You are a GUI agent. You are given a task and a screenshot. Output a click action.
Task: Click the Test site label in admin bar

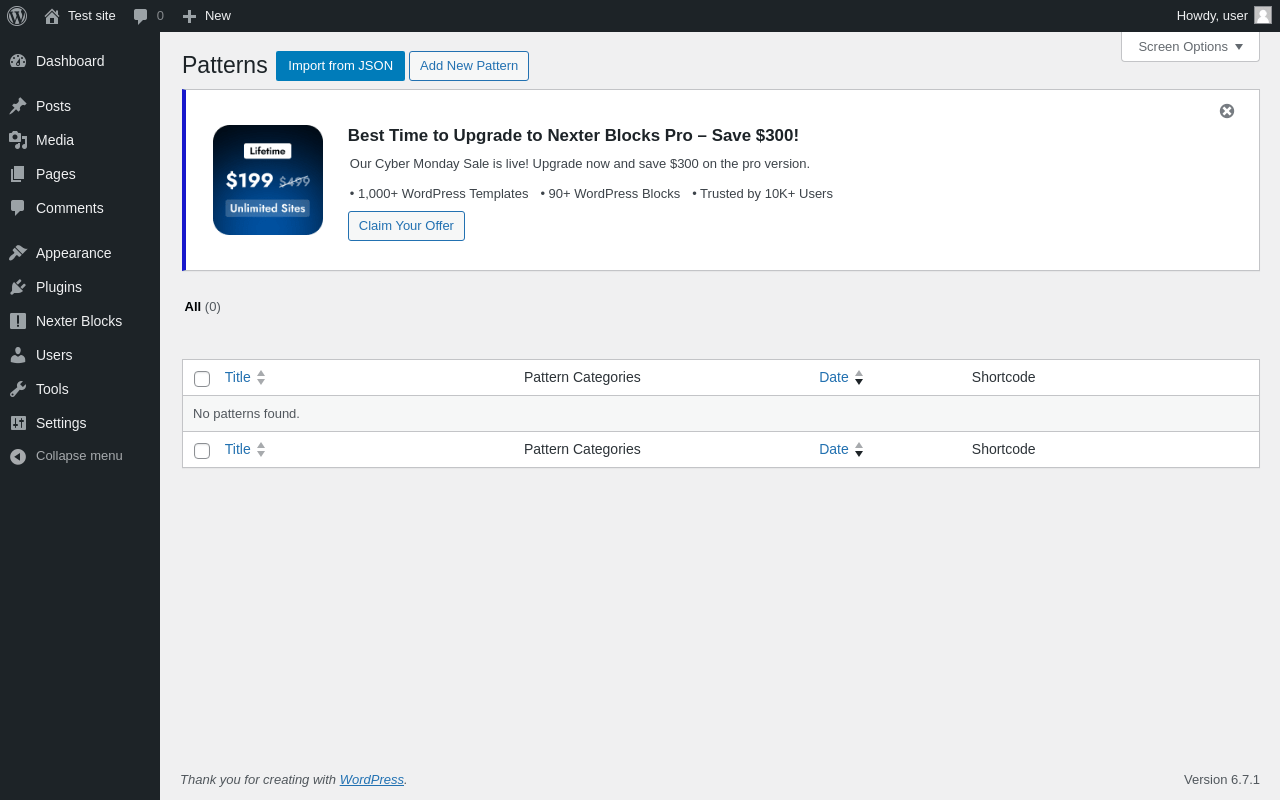click(92, 15)
